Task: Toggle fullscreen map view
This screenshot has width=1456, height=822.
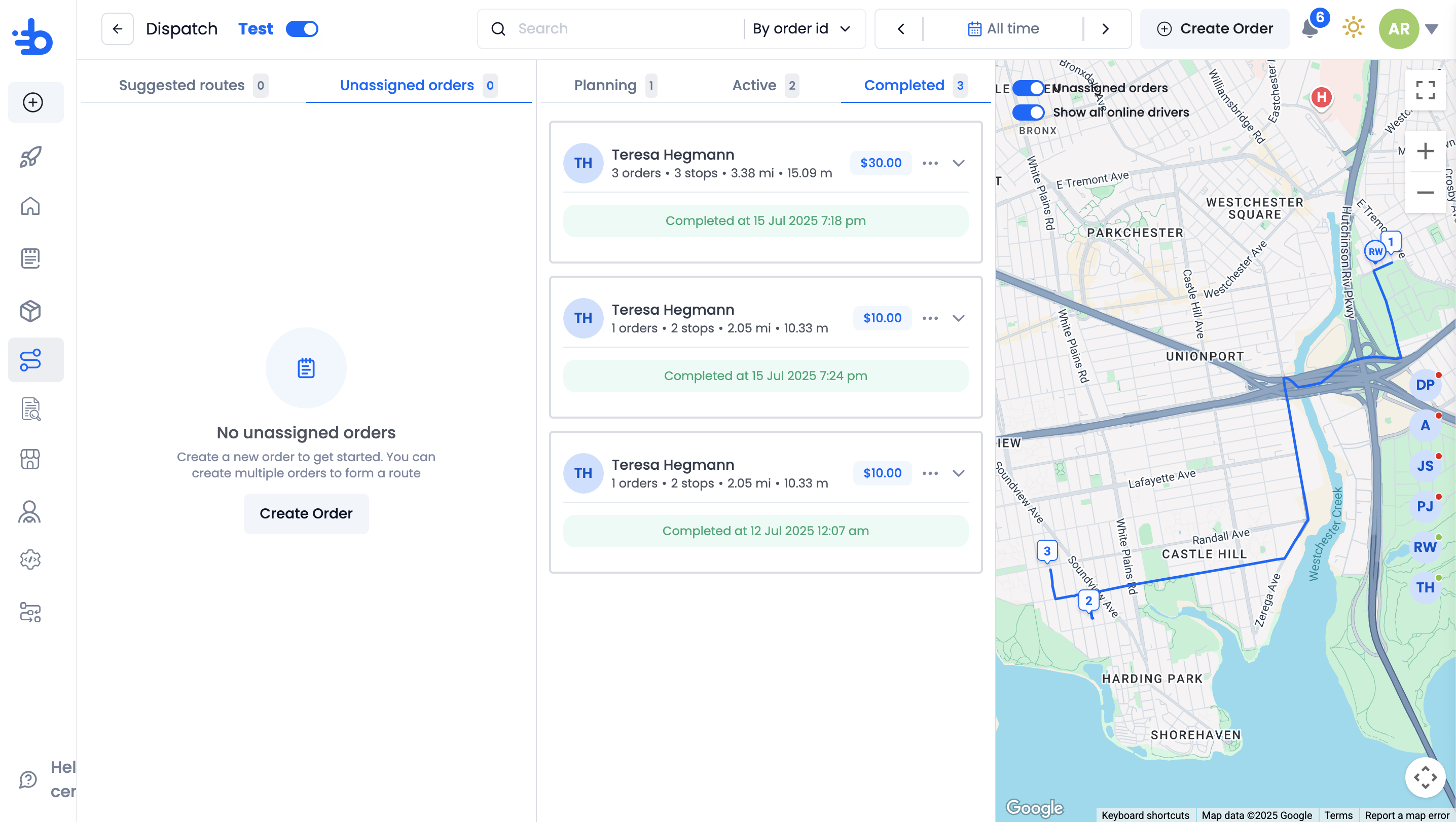Action: 1425,90
